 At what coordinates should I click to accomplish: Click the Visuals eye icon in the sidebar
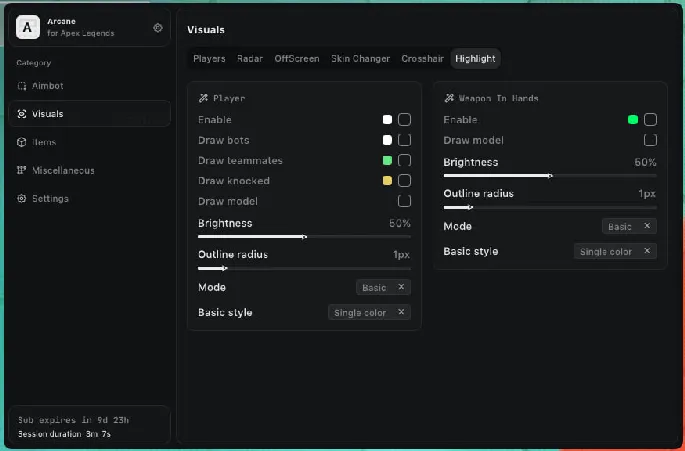[23, 114]
